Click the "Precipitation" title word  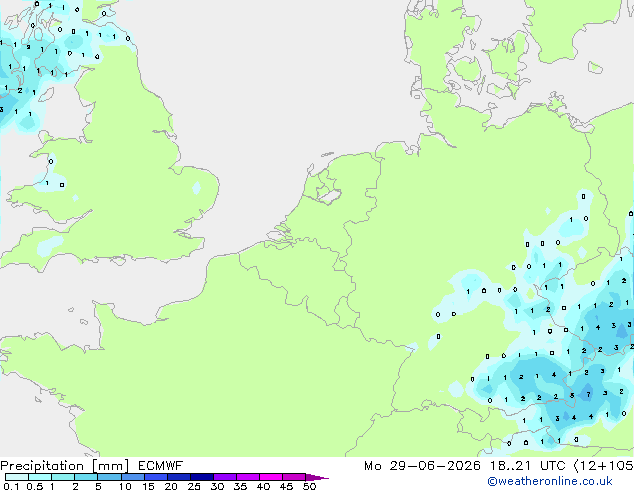(x=42, y=466)
